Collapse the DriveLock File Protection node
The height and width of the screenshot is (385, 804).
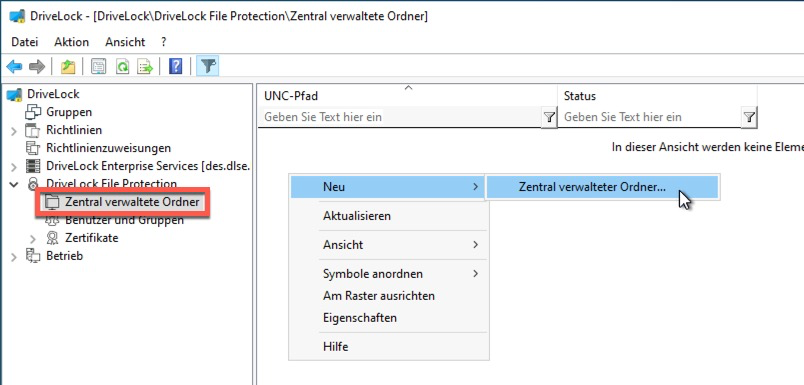14,184
